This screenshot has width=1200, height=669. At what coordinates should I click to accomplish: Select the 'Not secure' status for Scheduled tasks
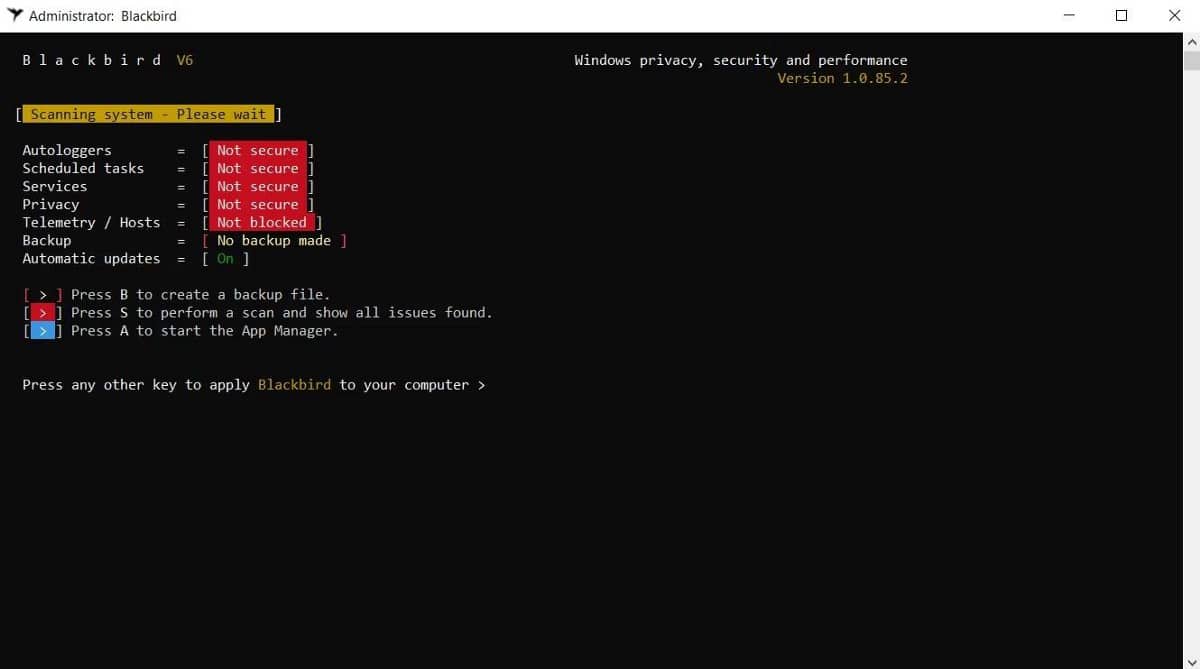point(257,168)
